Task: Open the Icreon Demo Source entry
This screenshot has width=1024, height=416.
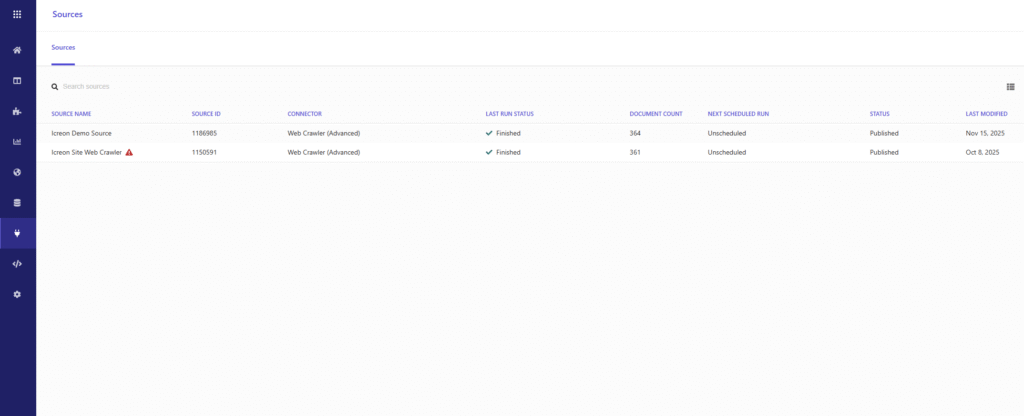Action: [x=82, y=133]
